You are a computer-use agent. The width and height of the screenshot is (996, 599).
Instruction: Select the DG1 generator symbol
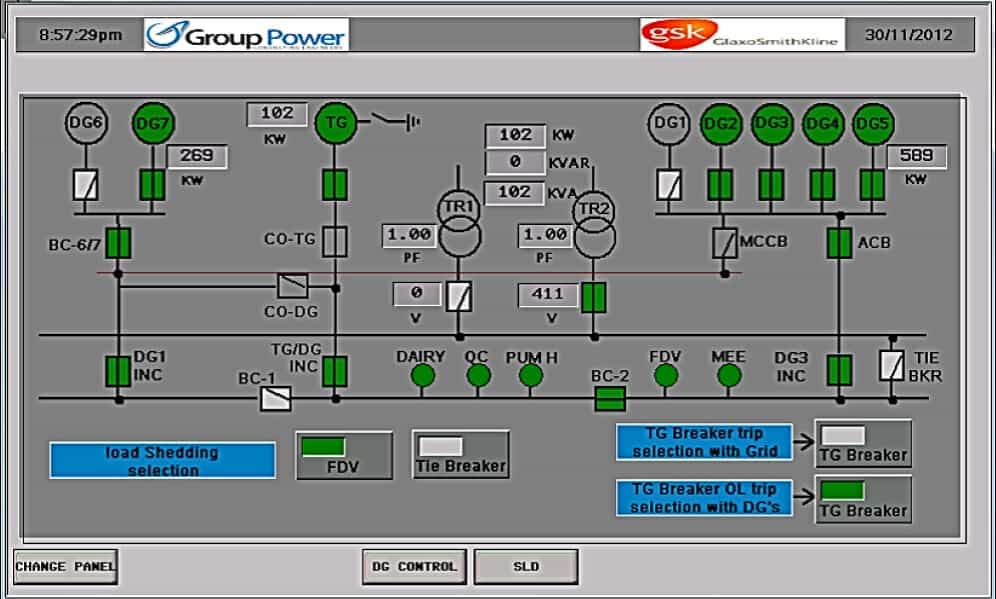(x=669, y=123)
